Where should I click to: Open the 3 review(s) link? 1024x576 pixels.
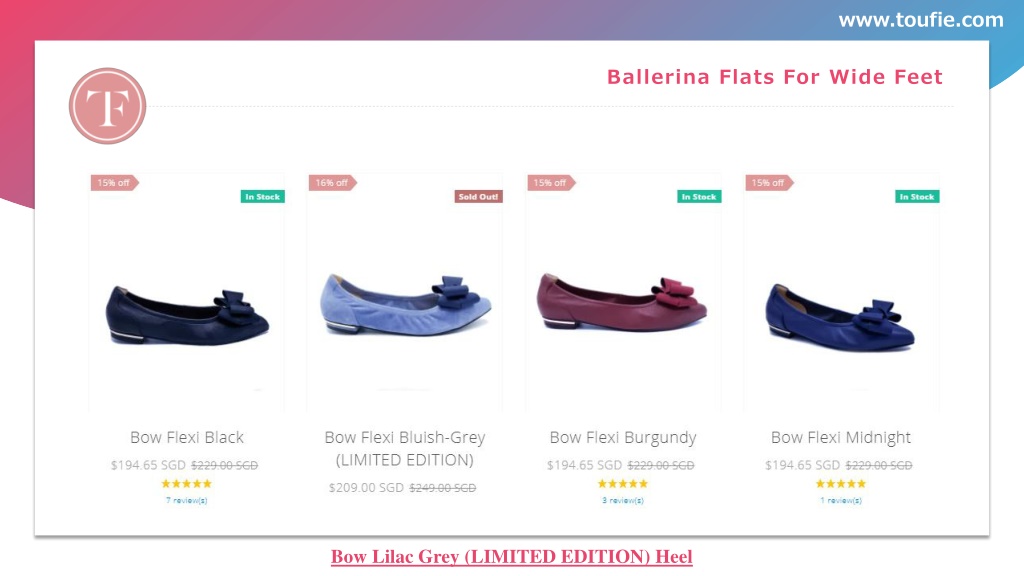tap(623, 500)
